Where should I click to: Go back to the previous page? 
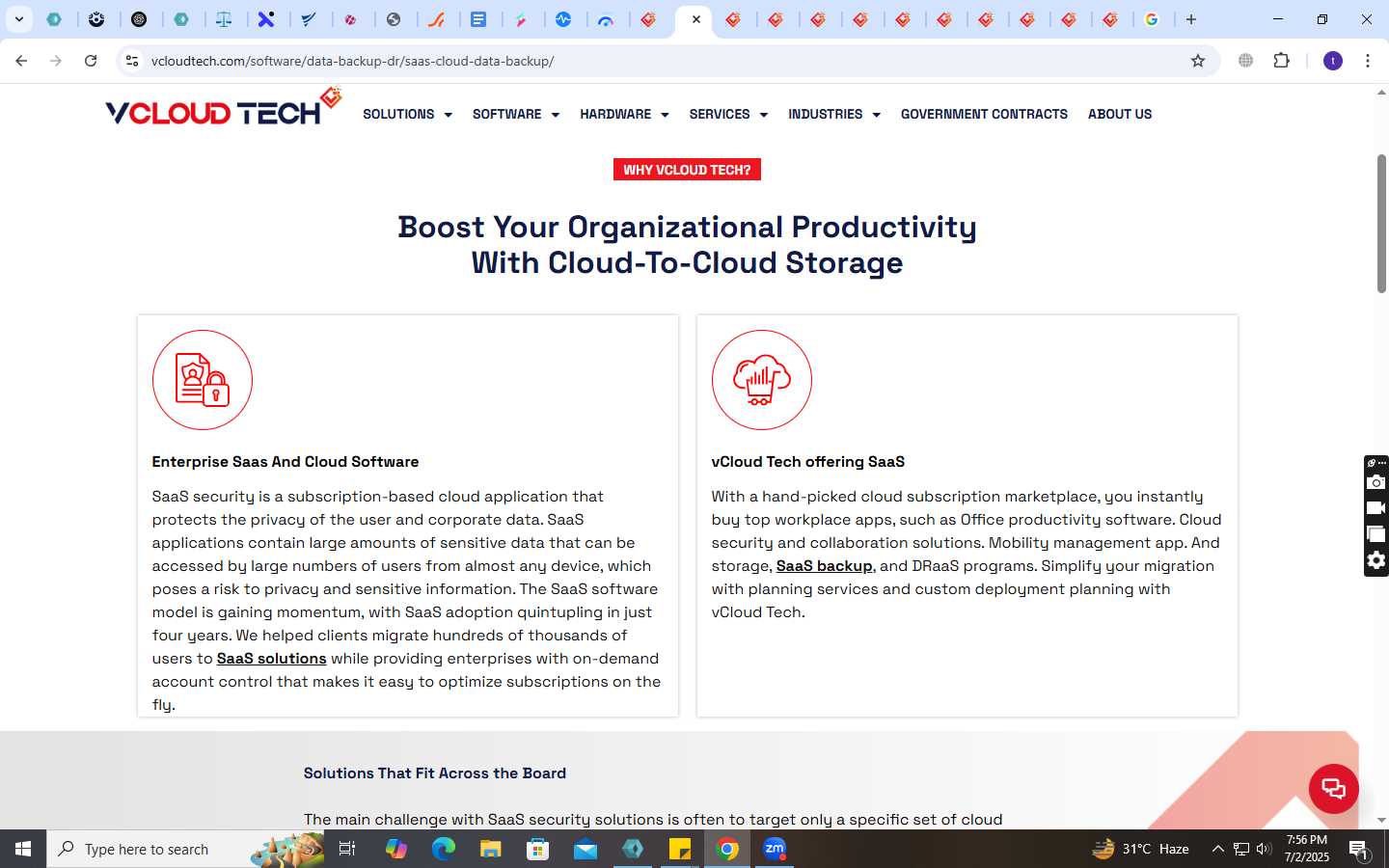[x=21, y=61]
